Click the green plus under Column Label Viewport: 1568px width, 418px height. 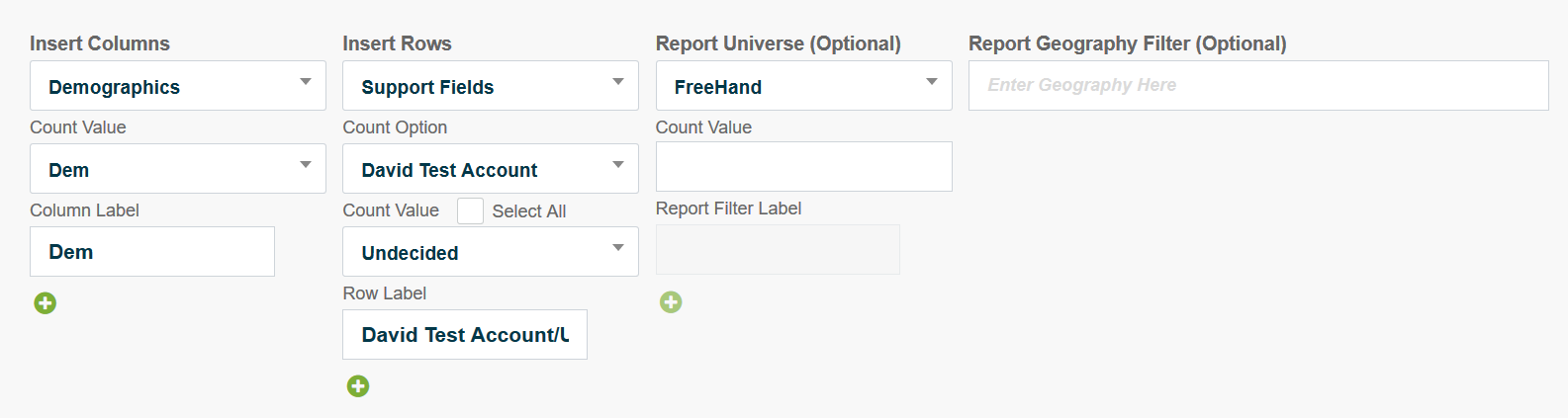46,303
